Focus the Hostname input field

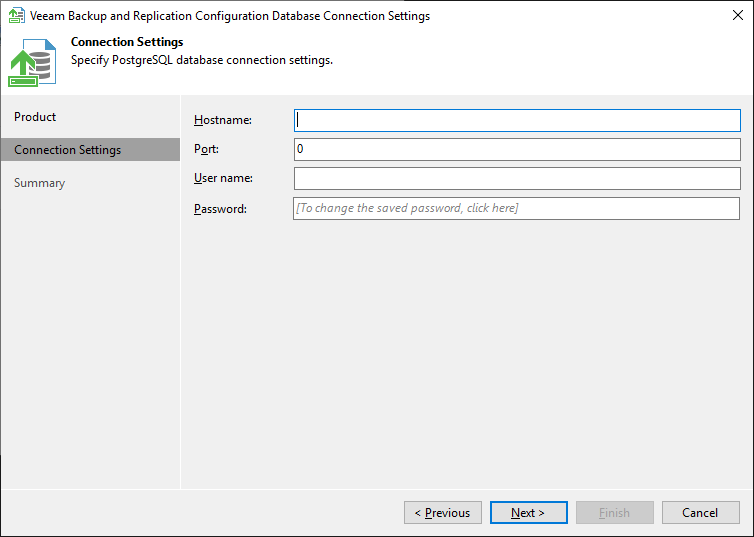click(x=517, y=120)
